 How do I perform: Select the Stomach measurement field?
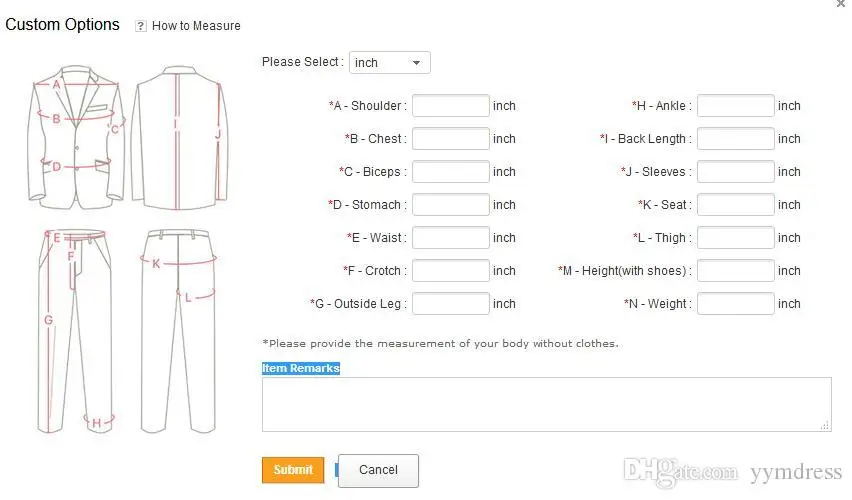450,205
